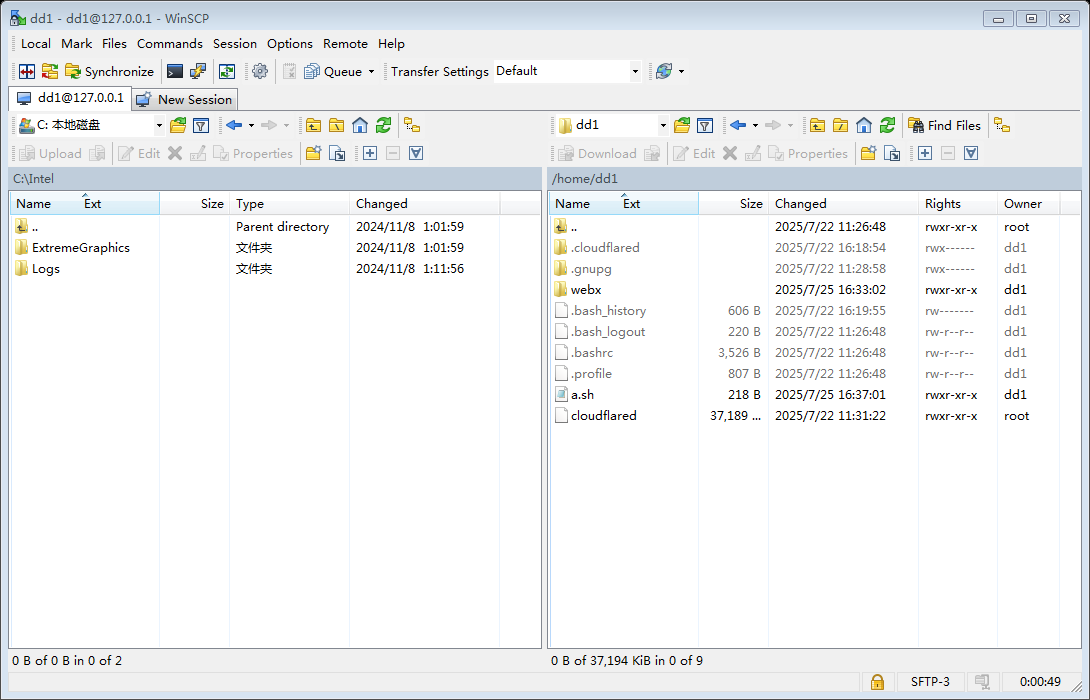Viewport: 1090px width, 700px height.
Task: Expand the local drive C: dropdown
Action: (159, 125)
